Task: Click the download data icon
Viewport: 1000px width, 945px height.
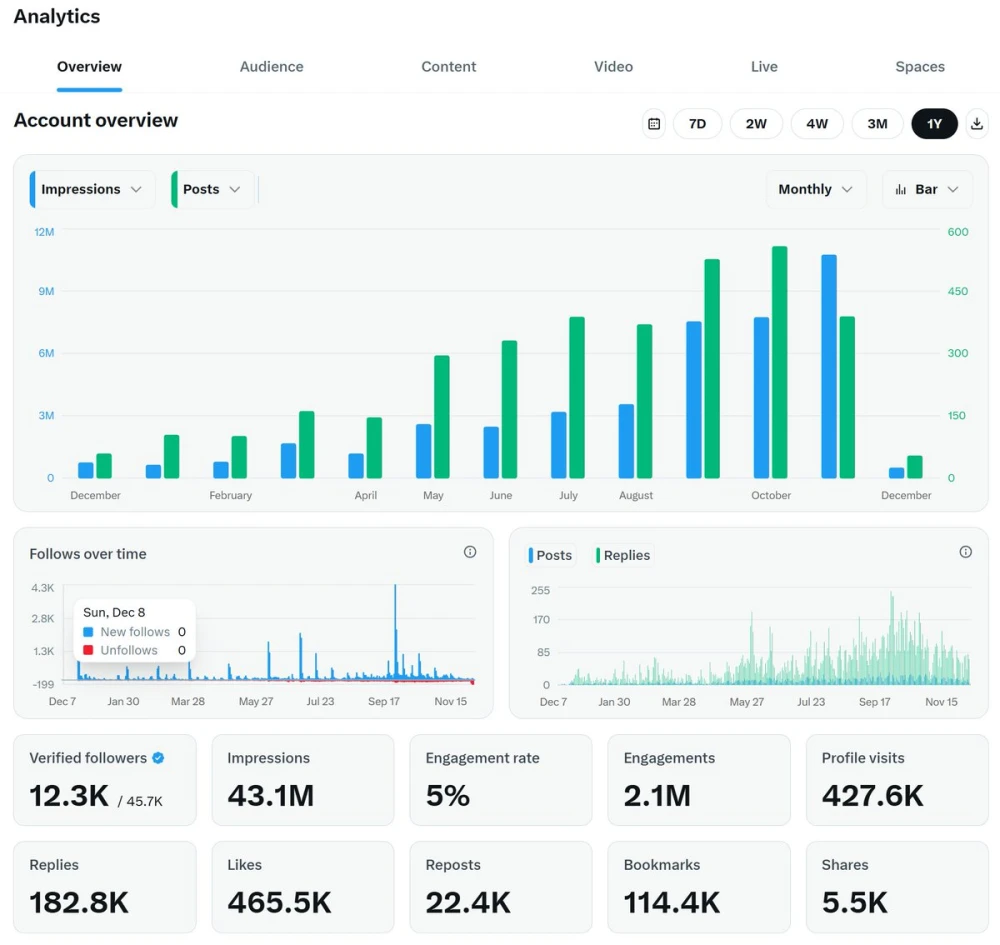Action: [977, 124]
